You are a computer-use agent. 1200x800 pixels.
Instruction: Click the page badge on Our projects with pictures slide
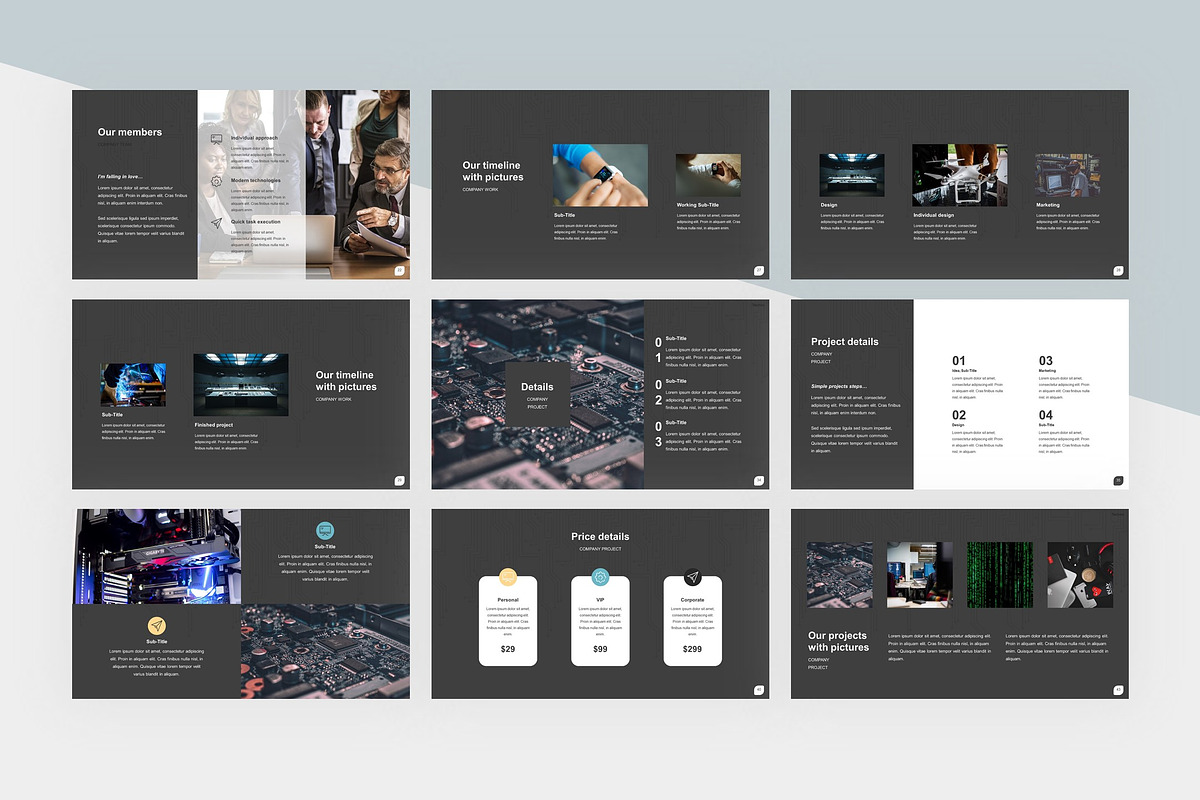pyautogui.click(x=1118, y=689)
